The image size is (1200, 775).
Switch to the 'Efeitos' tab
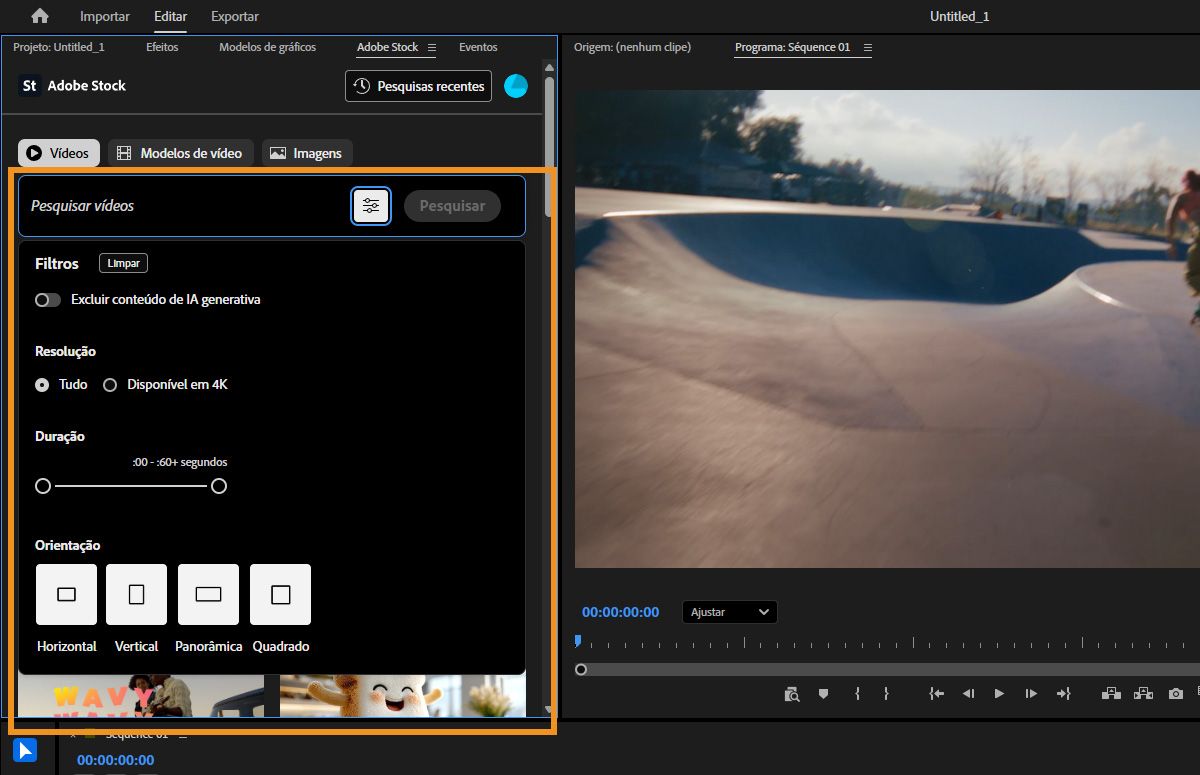pos(162,47)
